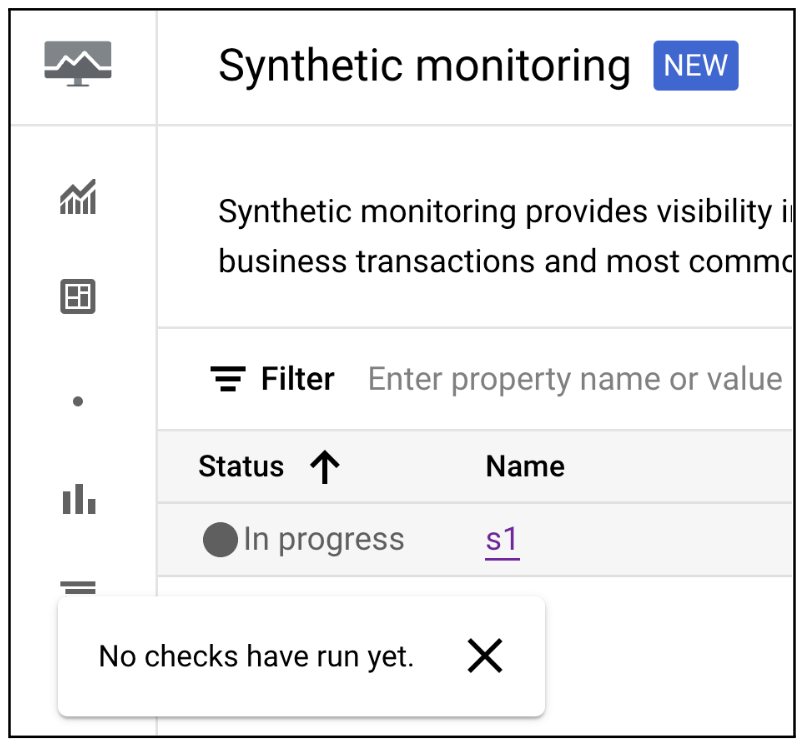Focus the 'Enter property name or value' field
804x750 pixels.
[575, 380]
